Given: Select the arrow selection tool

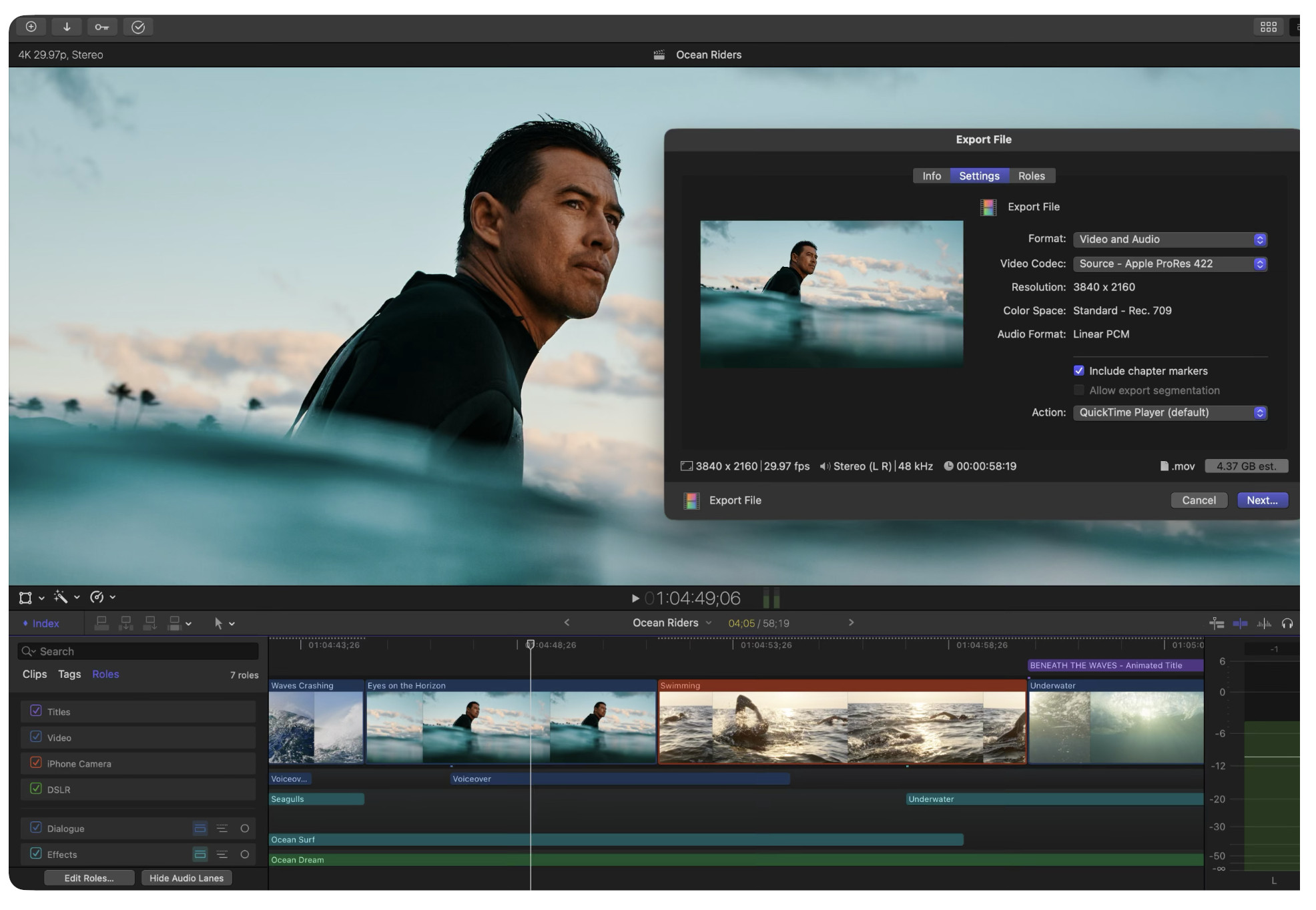Looking at the screenshot, I should pos(218,623).
